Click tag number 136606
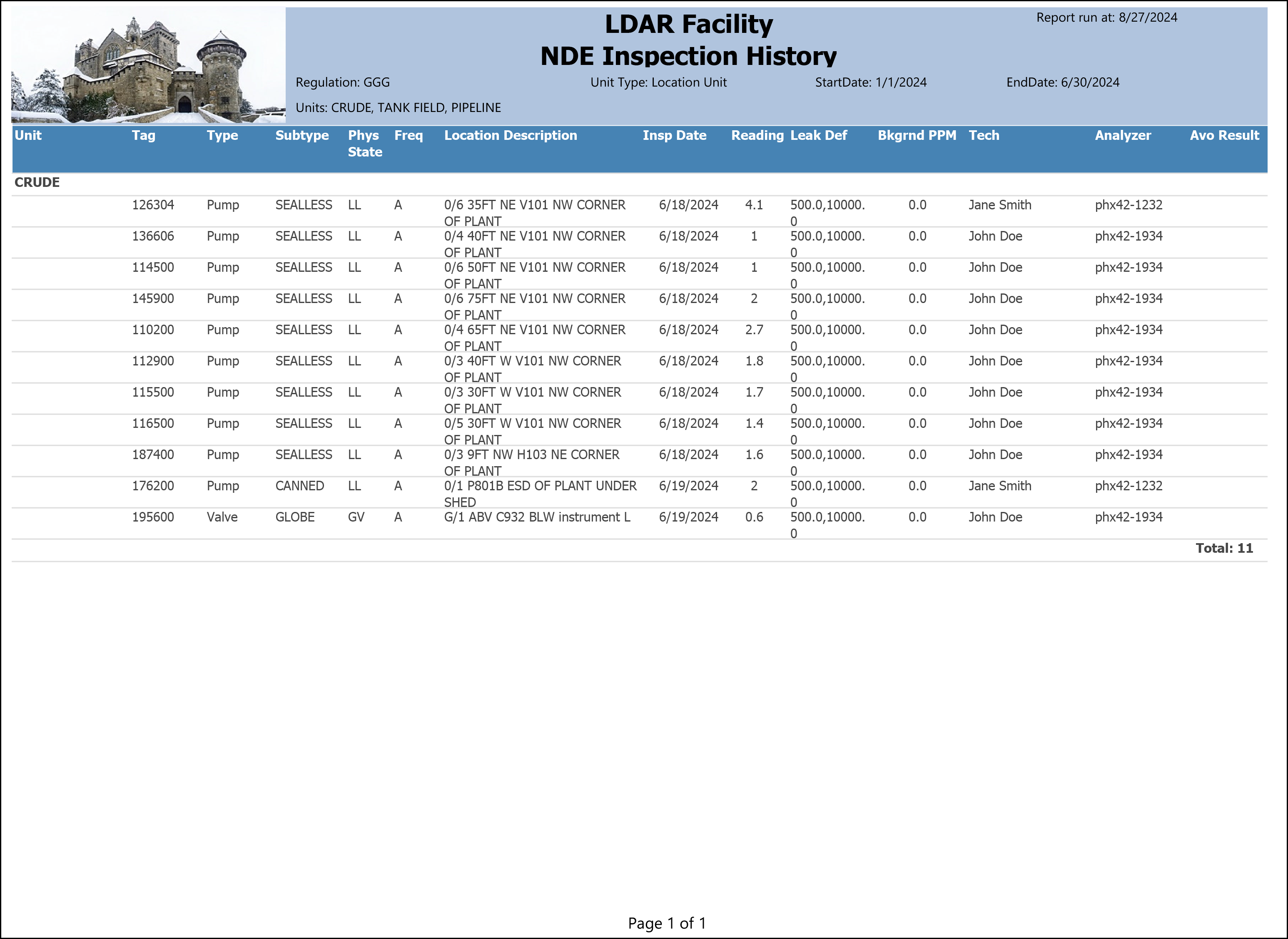Image resolution: width=1288 pixels, height=939 pixels. pyautogui.click(x=153, y=236)
